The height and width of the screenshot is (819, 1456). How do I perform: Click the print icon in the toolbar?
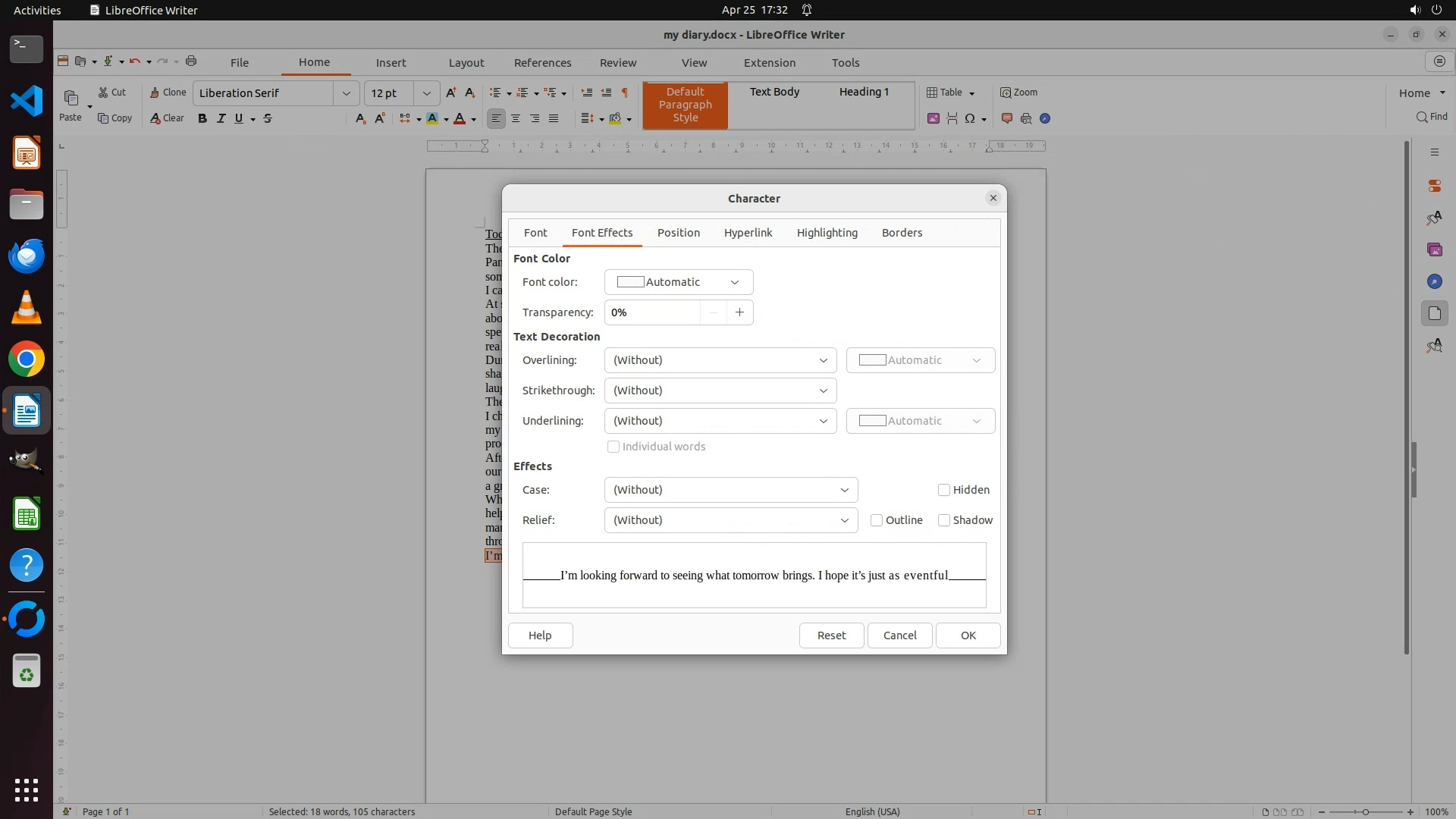(191, 61)
